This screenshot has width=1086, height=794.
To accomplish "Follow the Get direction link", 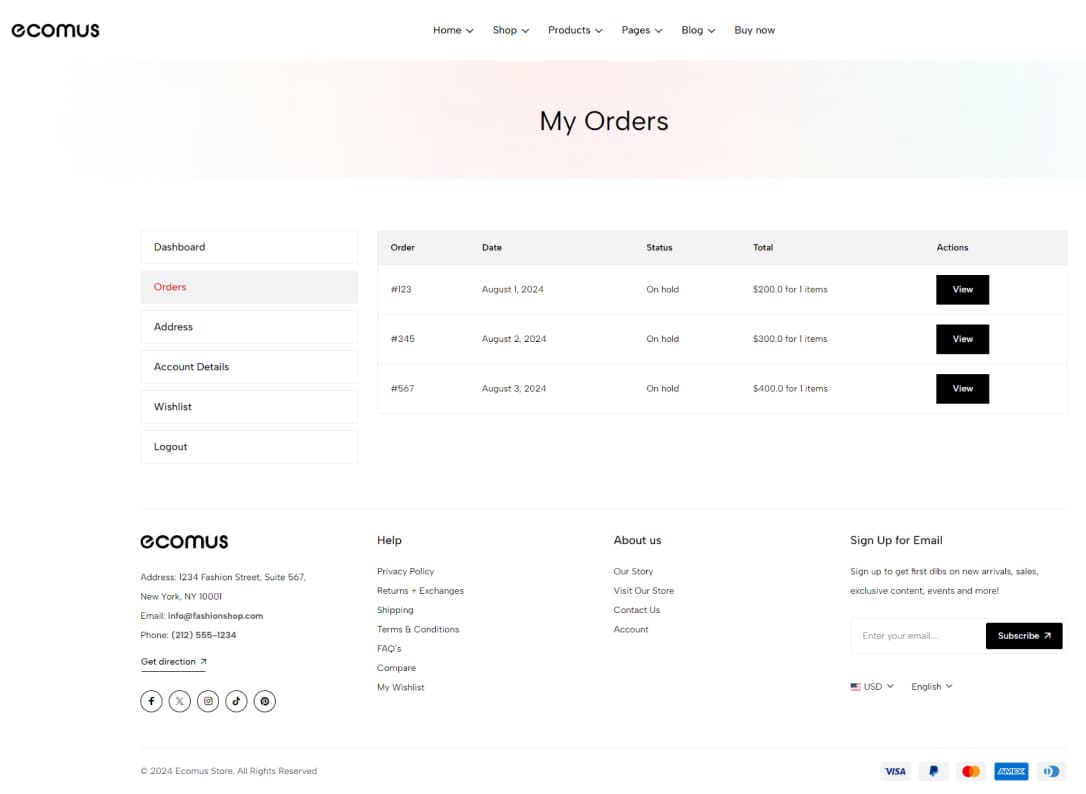I will pyautogui.click(x=173, y=662).
